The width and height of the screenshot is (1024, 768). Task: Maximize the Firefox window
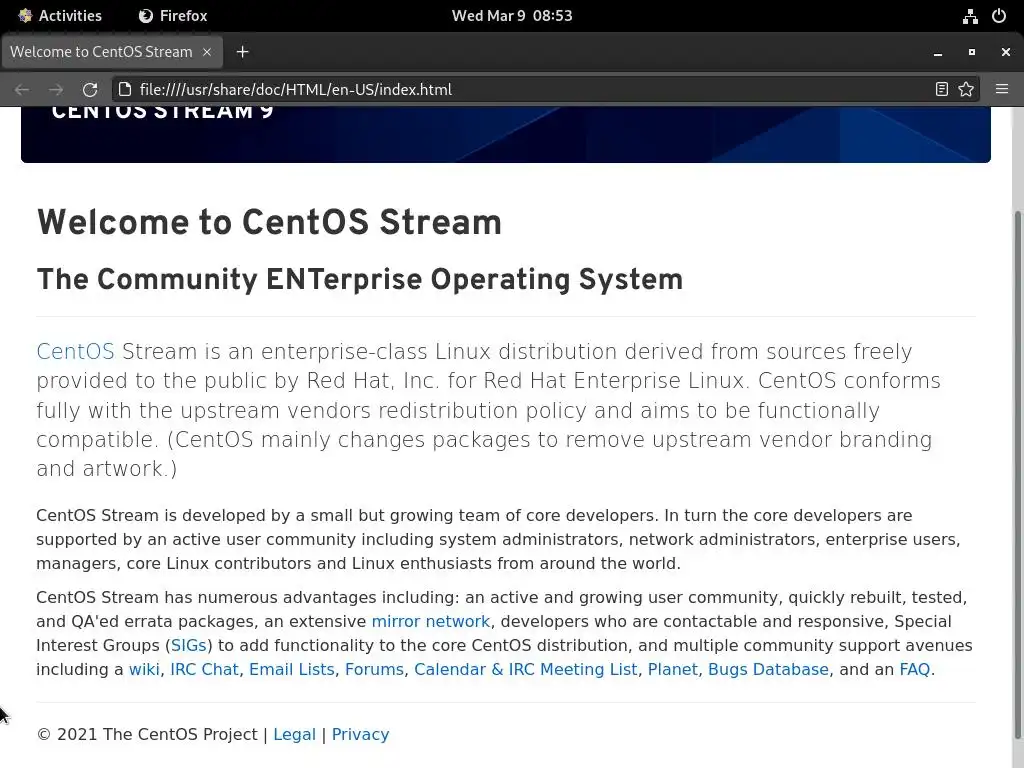pyautogui.click(x=972, y=52)
